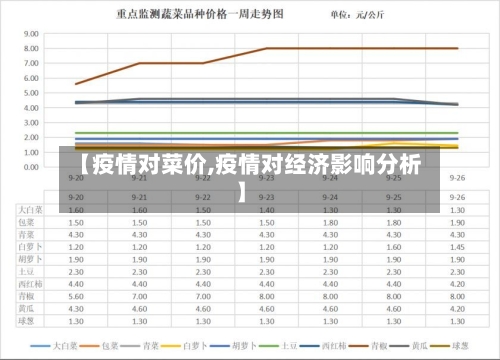Select the 白萝卜 legend entry
The height and width of the screenshot is (360, 500).
pyautogui.click(x=184, y=346)
